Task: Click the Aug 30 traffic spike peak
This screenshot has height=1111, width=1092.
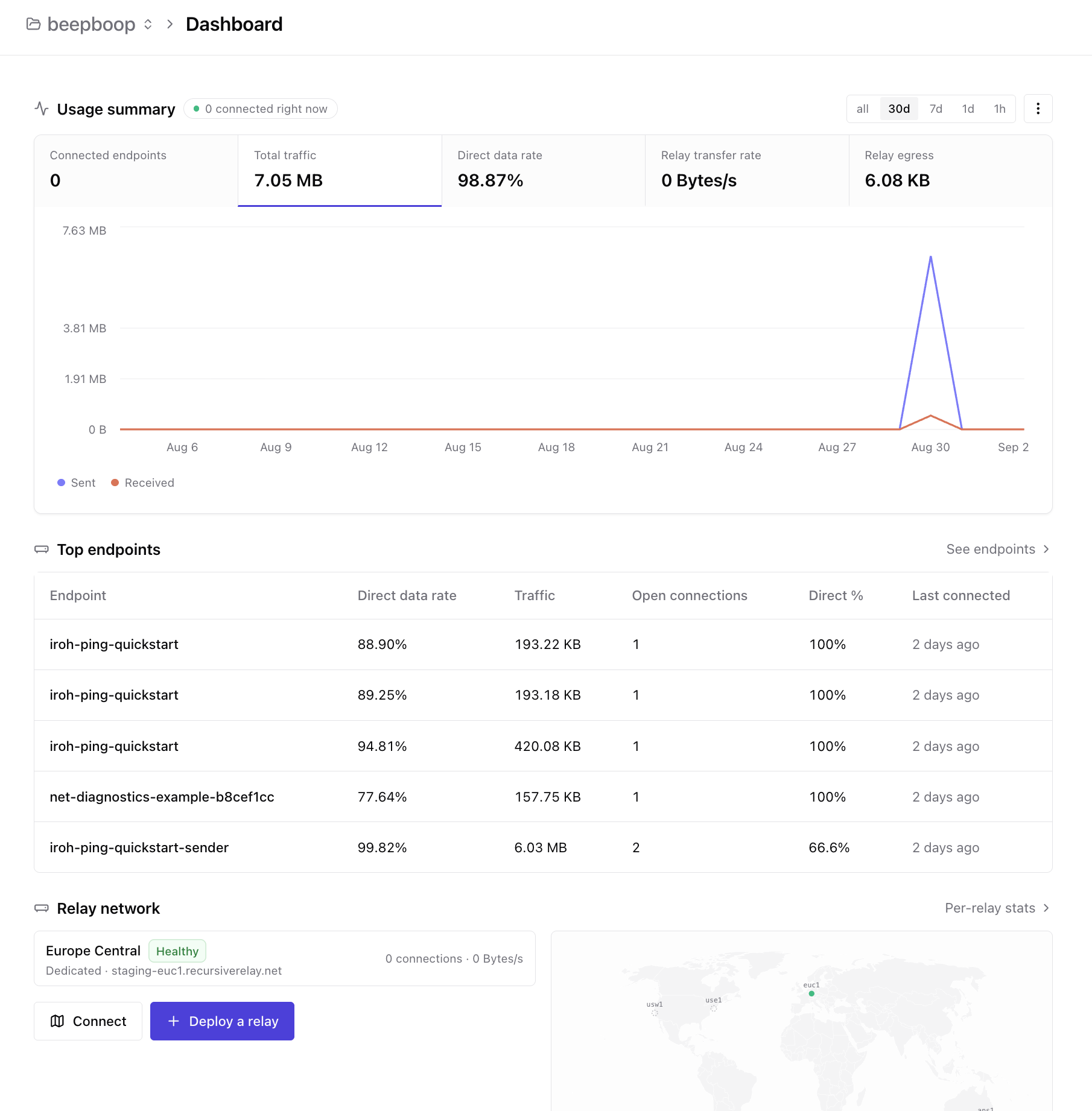Action: pos(931,257)
